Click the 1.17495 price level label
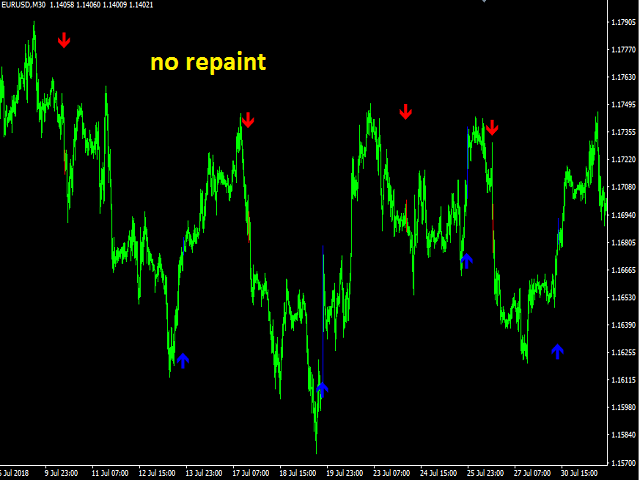 (624, 104)
